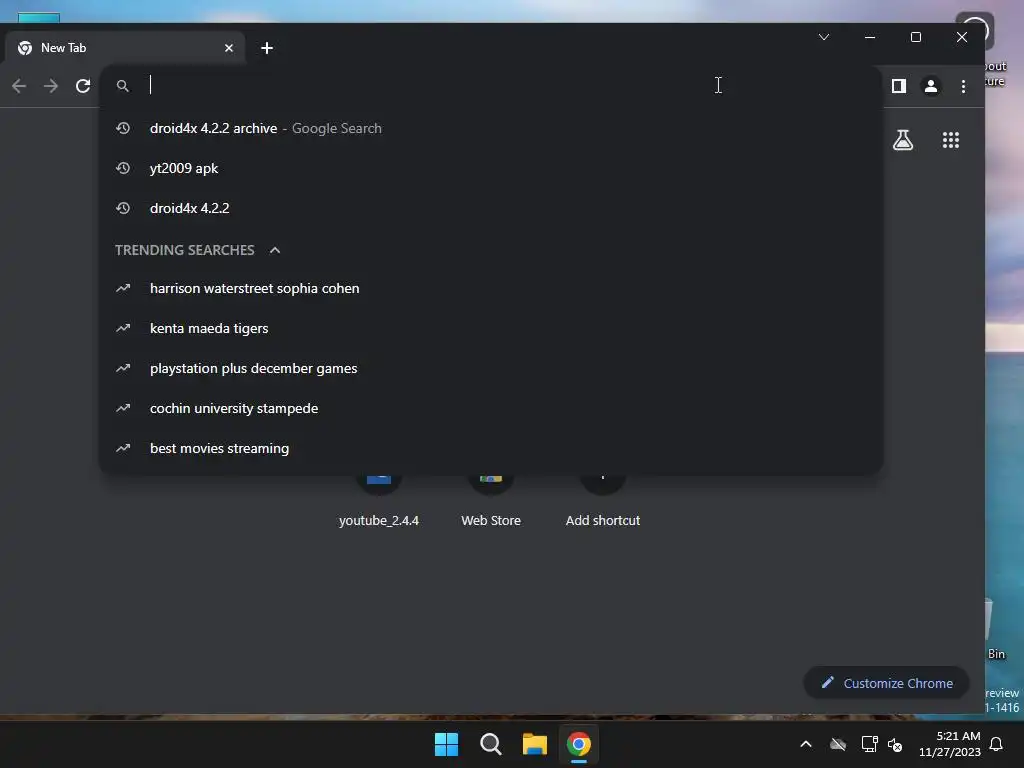
Task: Open File Explorer from taskbar
Action: coord(534,744)
